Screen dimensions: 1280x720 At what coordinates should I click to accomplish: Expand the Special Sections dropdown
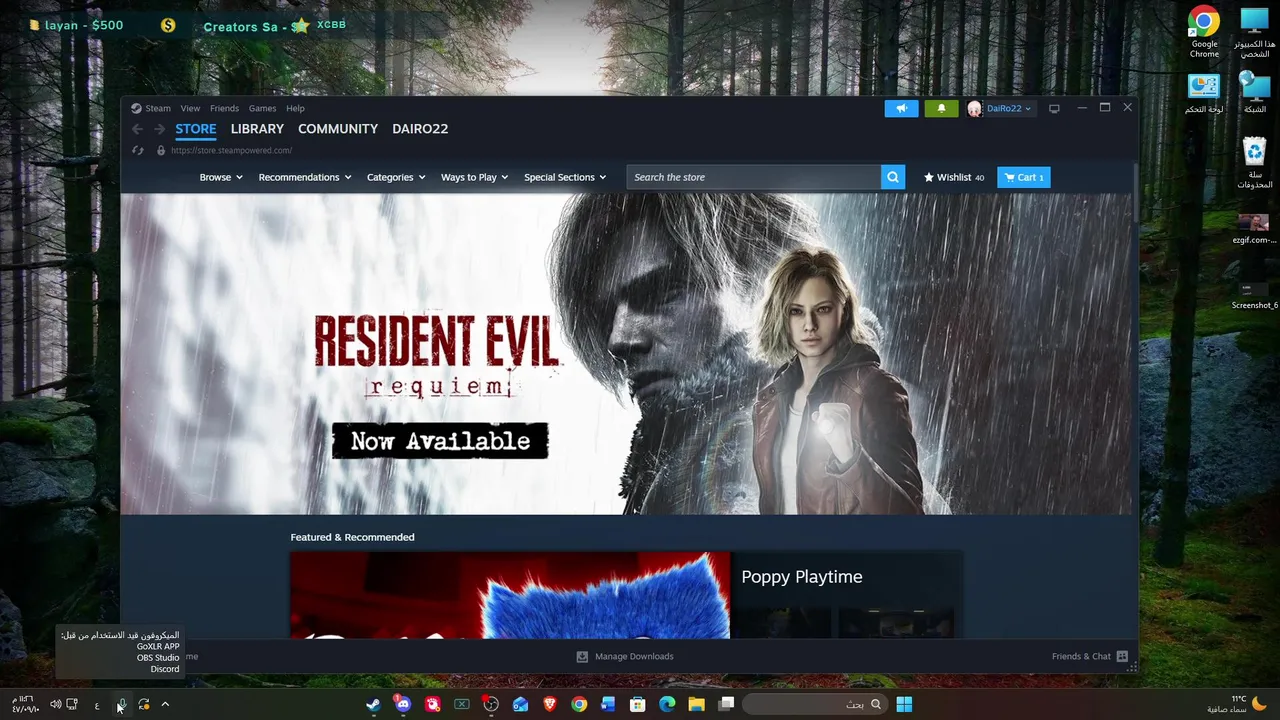pyautogui.click(x=565, y=177)
